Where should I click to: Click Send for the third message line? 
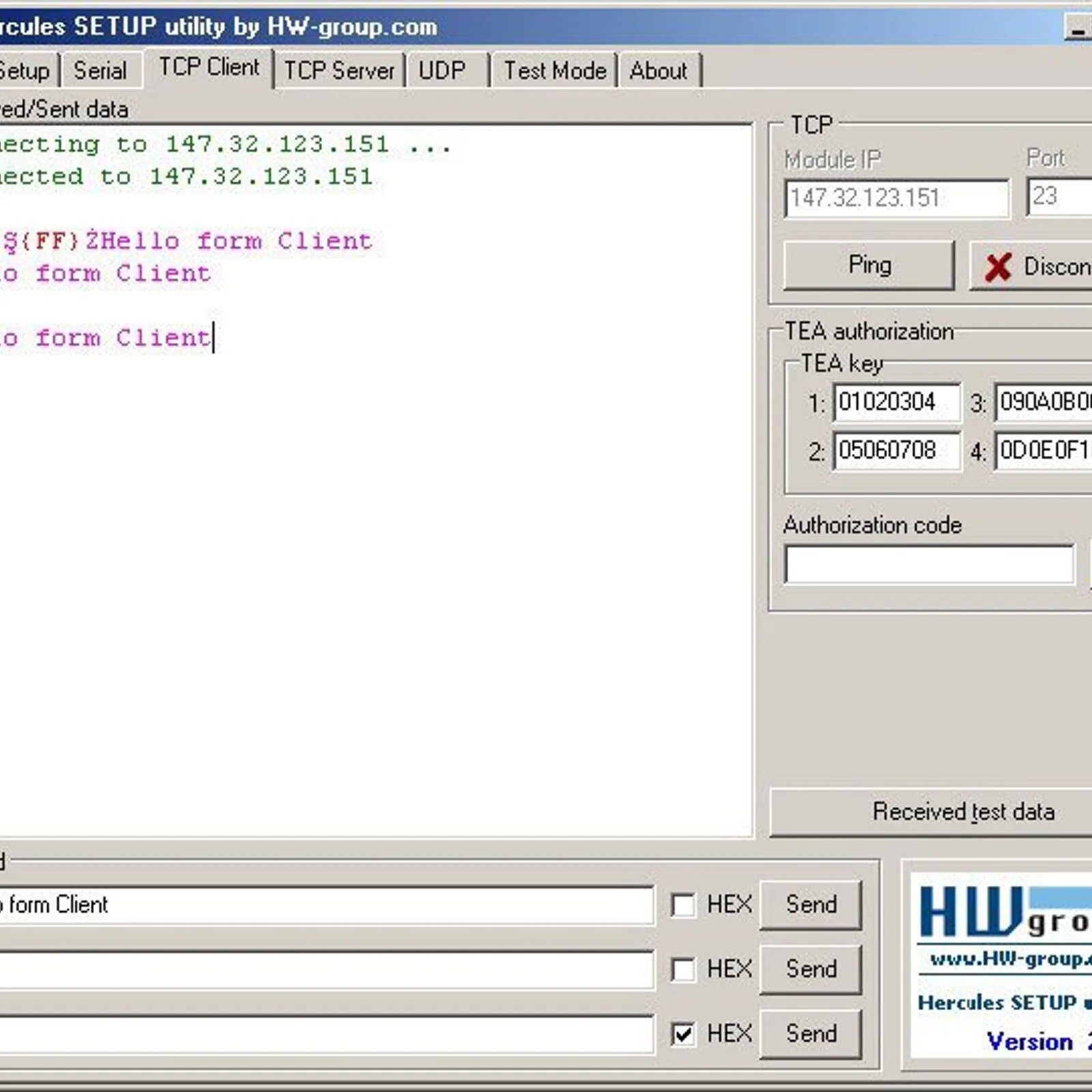point(811,1033)
